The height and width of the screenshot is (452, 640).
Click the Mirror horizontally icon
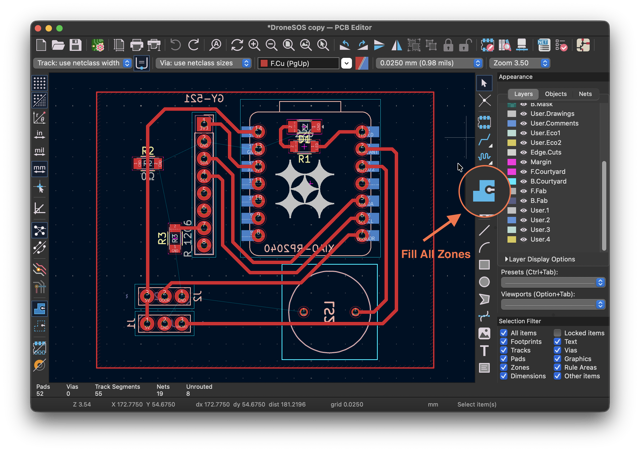pyautogui.click(x=396, y=45)
